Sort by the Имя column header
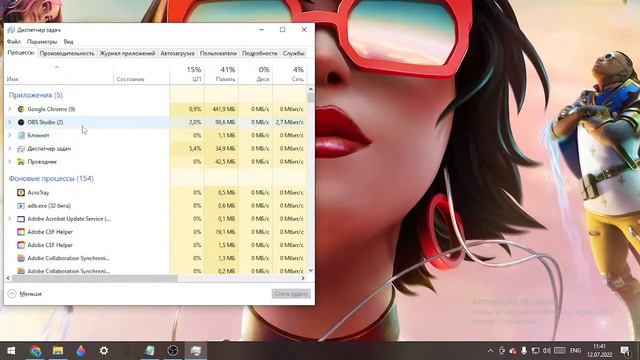This screenshot has height=360, width=640. click(59, 74)
